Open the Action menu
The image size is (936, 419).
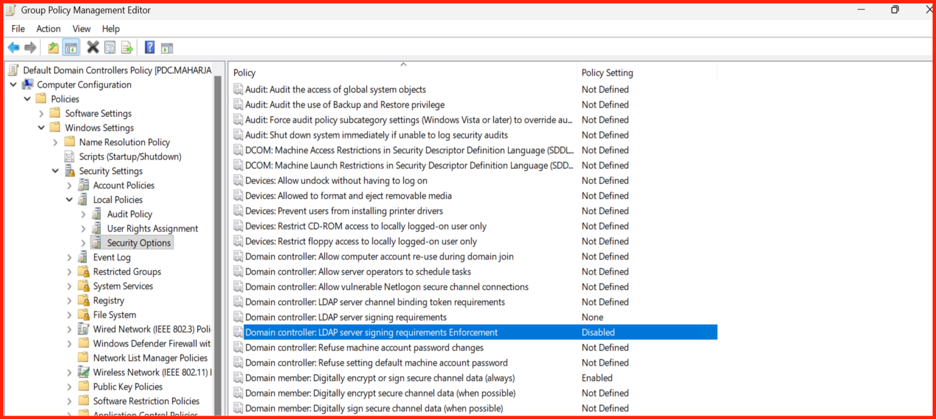tap(48, 29)
